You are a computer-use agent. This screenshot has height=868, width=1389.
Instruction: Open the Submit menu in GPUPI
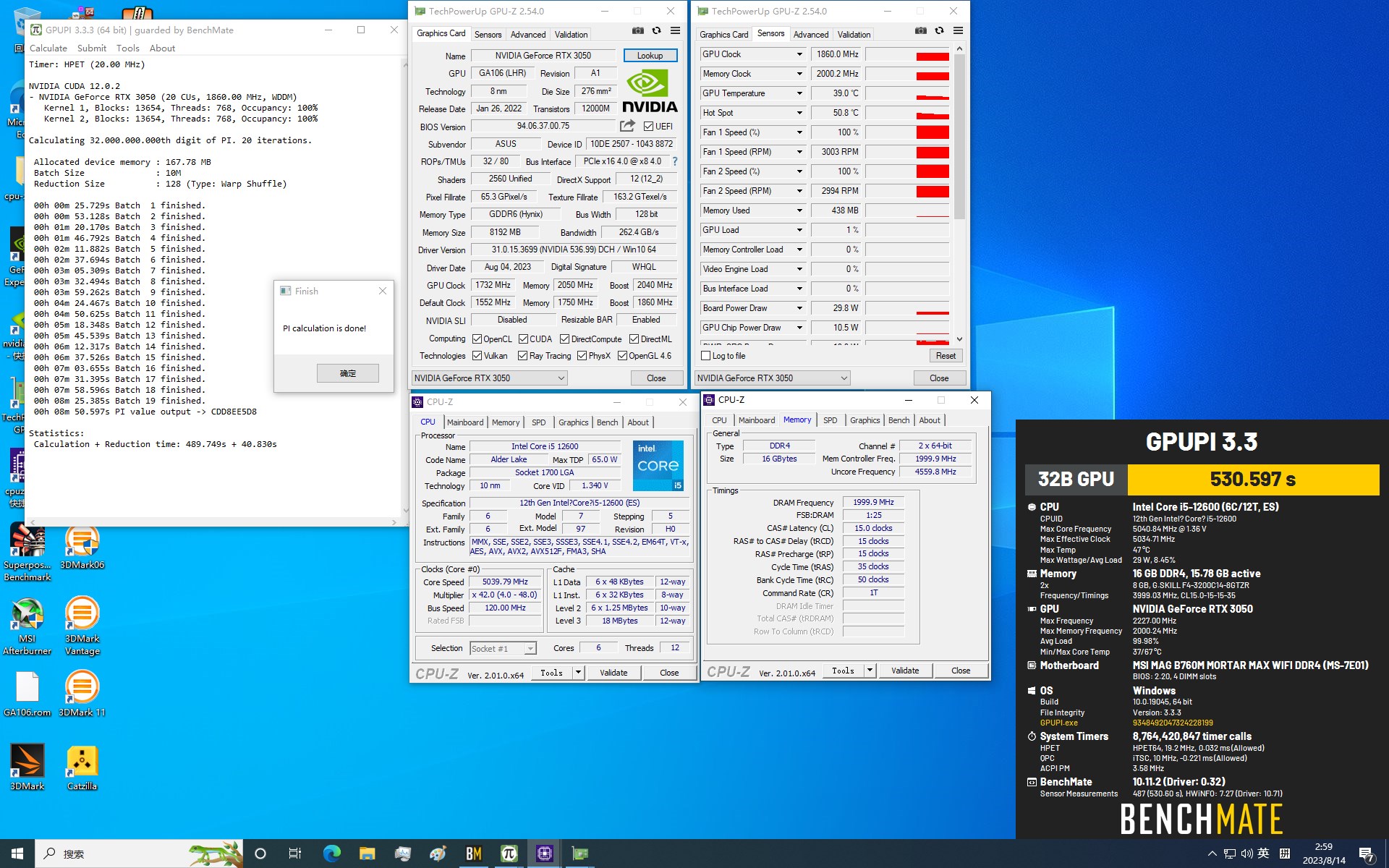pyautogui.click(x=92, y=48)
